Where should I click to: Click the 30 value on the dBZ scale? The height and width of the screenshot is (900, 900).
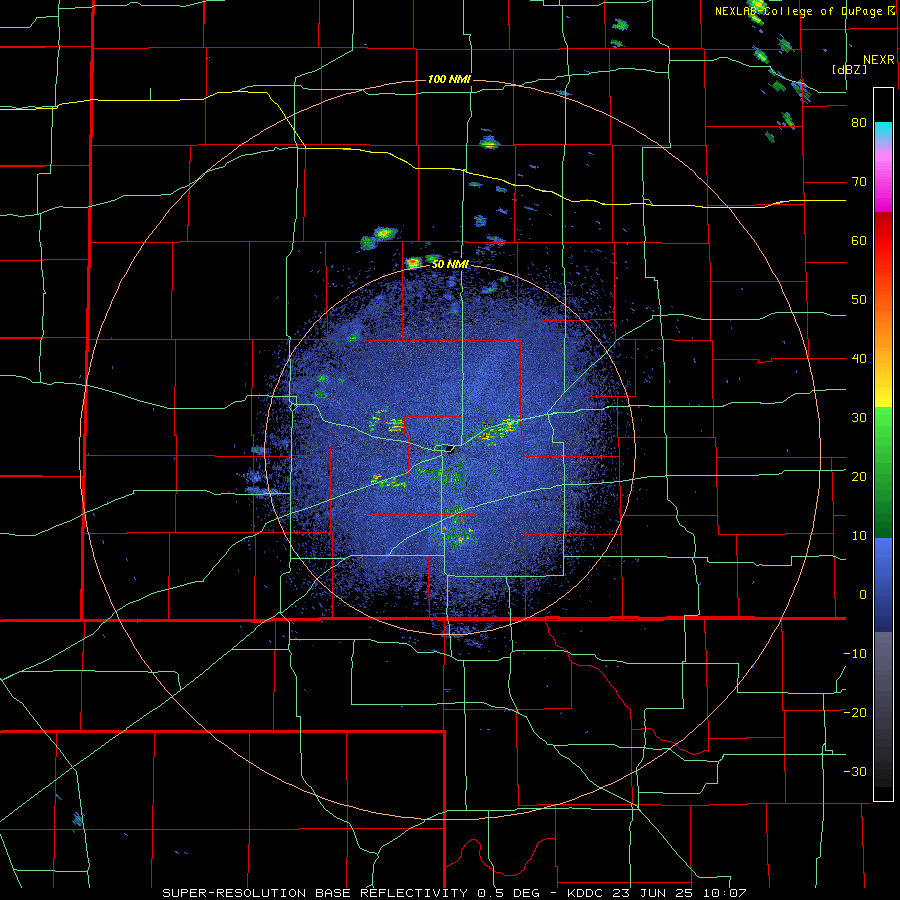pyautogui.click(x=859, y=417)
